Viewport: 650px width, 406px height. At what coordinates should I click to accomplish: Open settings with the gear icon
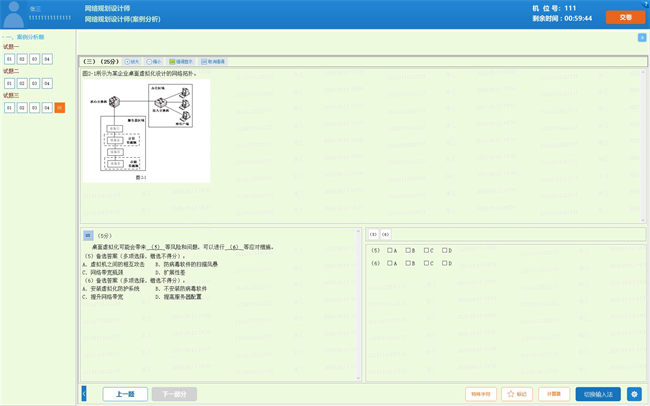[x=634, y=394]
